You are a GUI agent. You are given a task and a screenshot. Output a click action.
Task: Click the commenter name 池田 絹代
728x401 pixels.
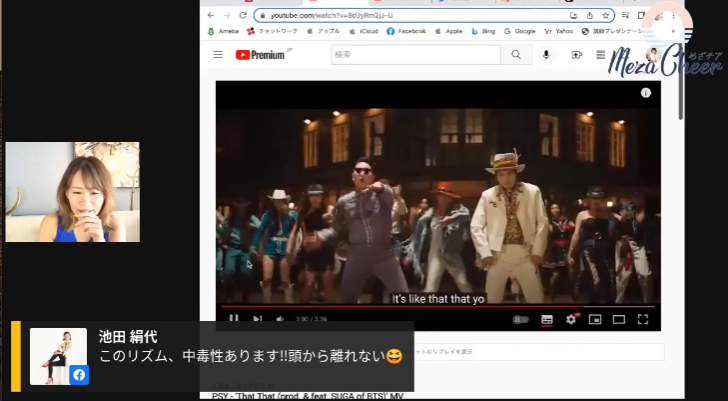128,337
